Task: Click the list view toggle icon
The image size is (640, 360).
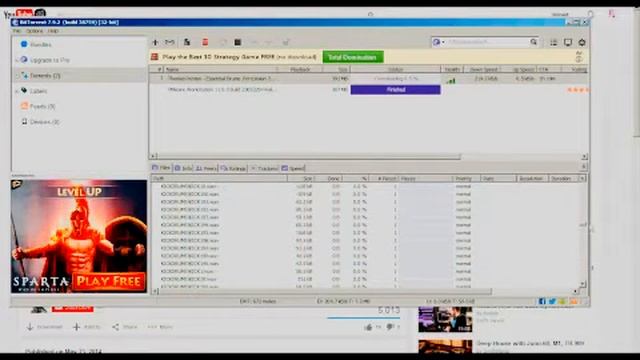Action: 553,42
